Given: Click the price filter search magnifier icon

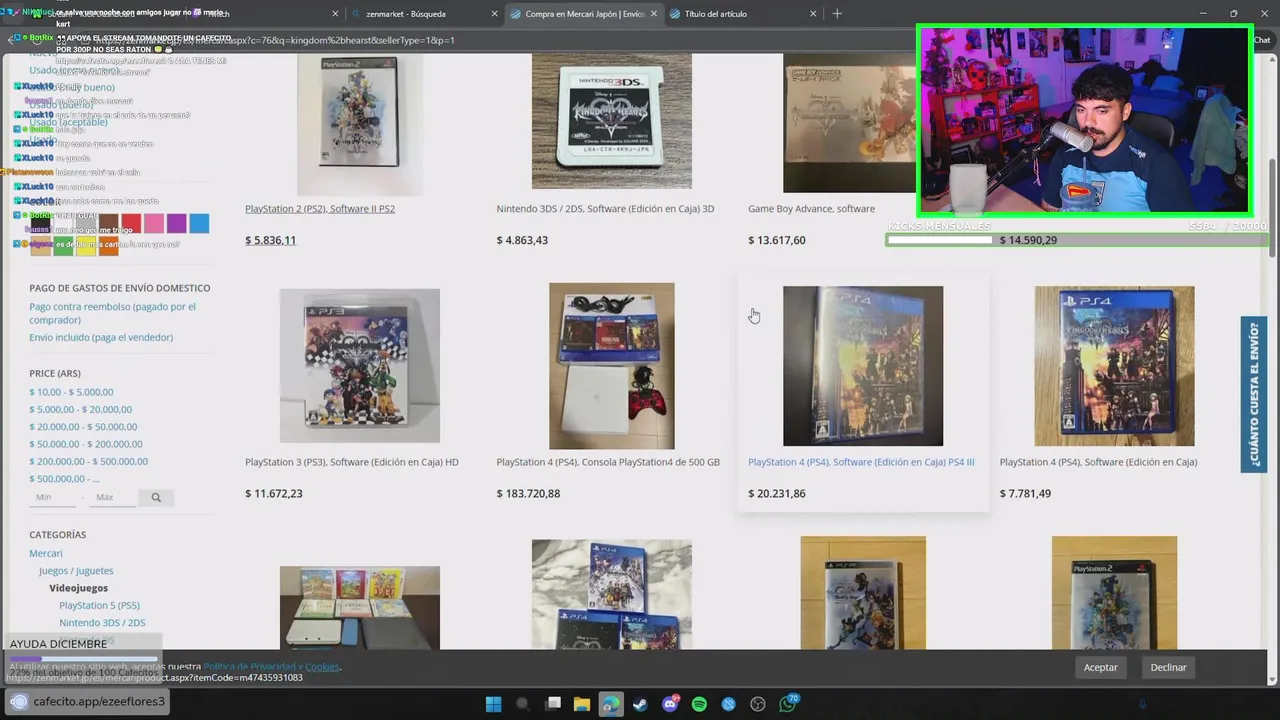Looking at the screenshot, I should tap(156, 497).
